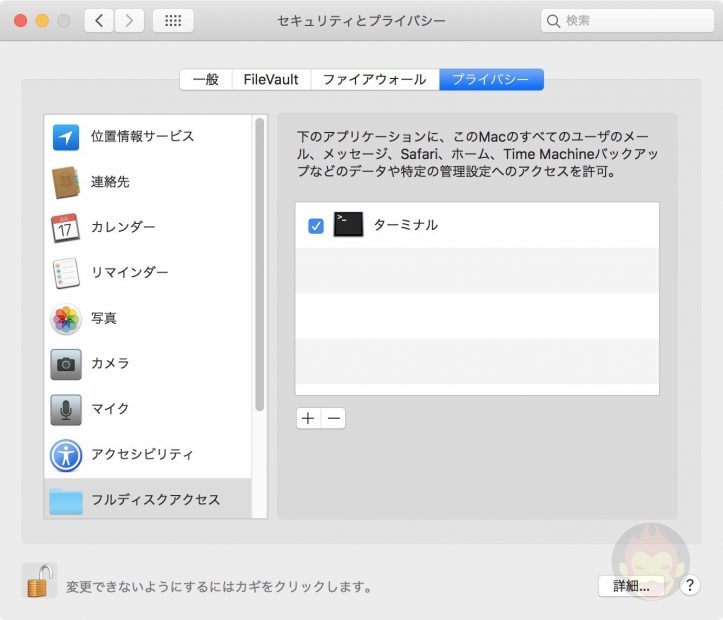Viewport: 723px width, 620px height.
Task: Select the location services arrow icon
Action: pos(66,137)
